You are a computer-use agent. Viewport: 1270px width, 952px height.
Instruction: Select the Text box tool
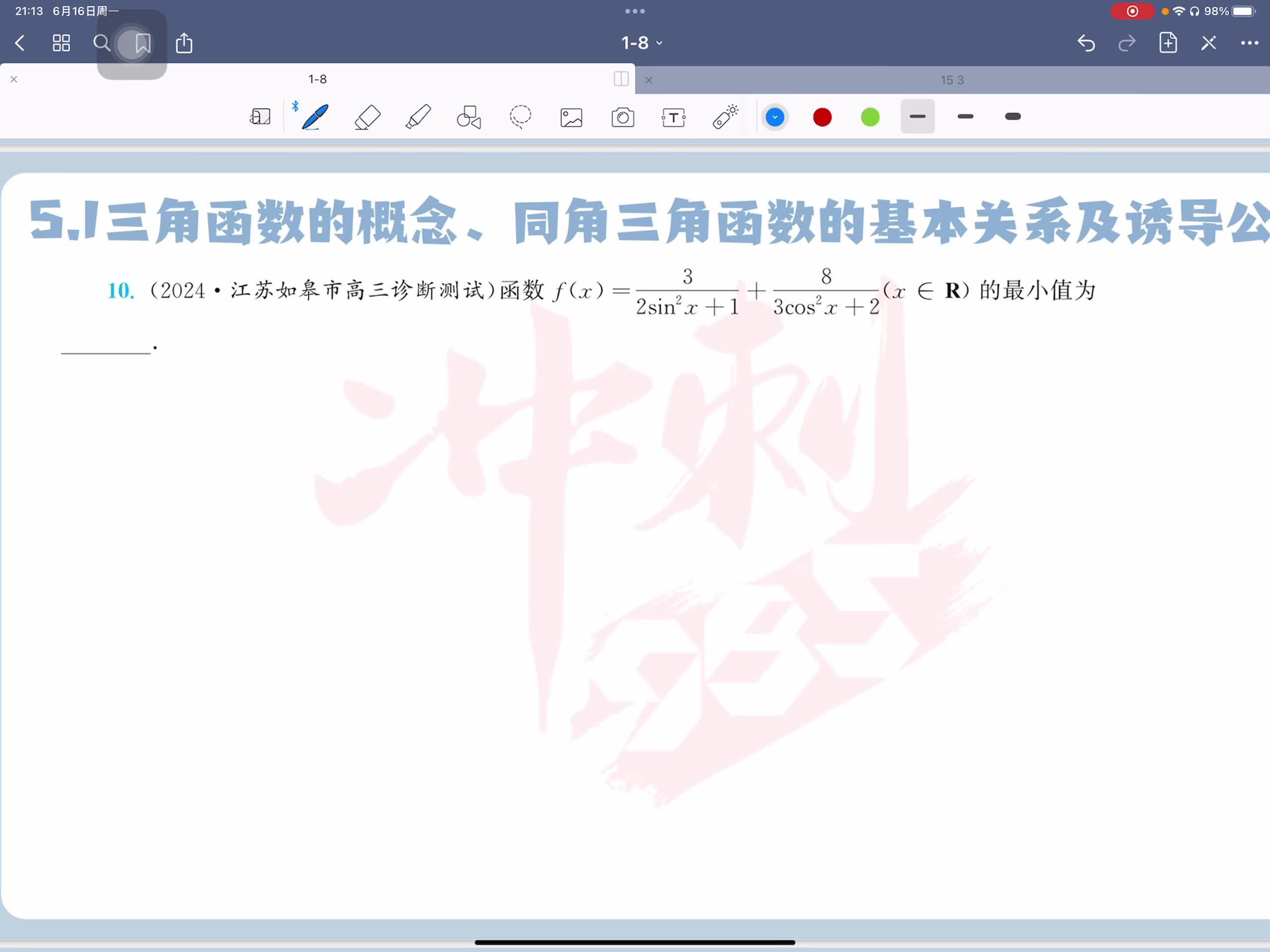[x=674, y=118]
